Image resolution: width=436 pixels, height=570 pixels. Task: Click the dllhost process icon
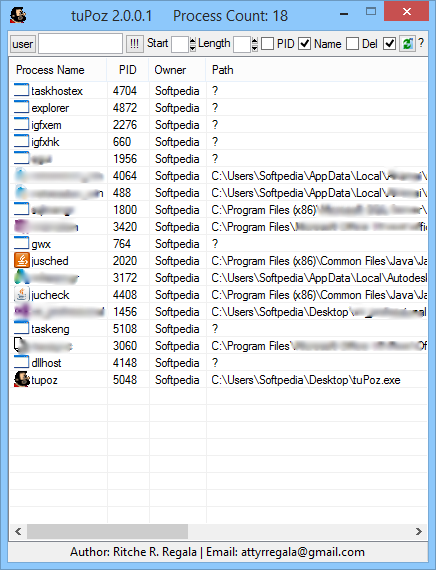21,362
